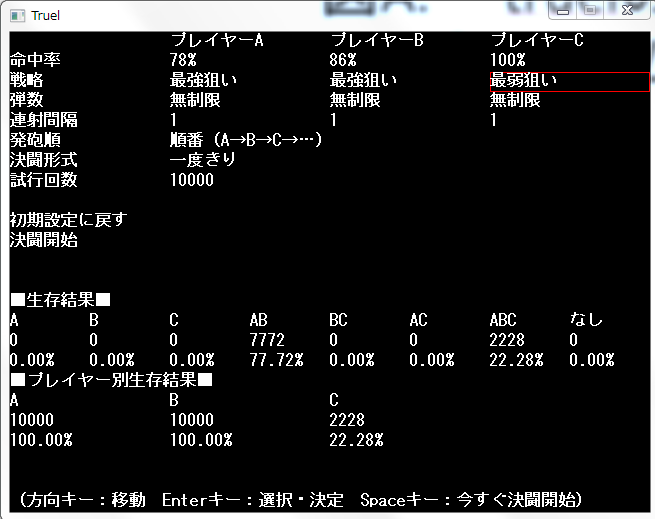
Task: Select the firing order 順番（A→B→C→…）
Action: click(246, 140)
